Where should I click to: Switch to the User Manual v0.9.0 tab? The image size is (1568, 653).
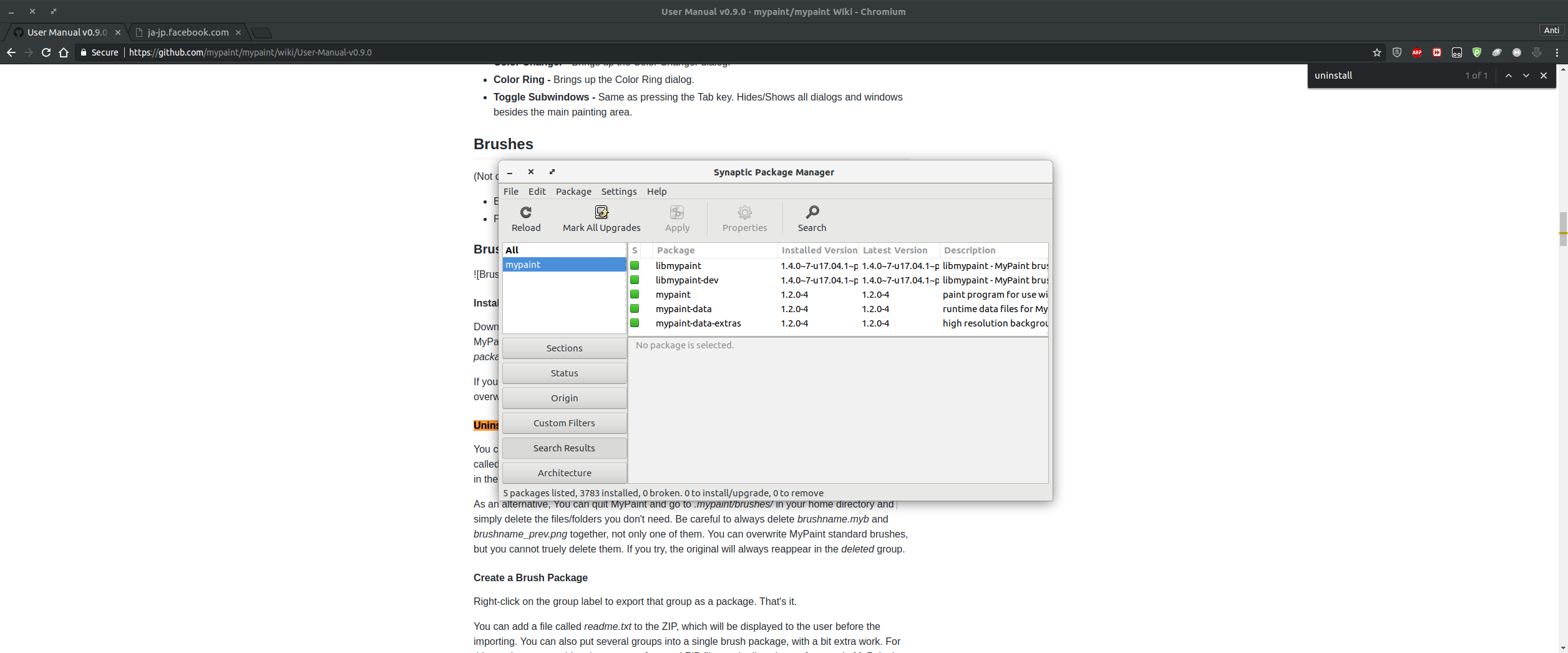(x=67, y=32)
